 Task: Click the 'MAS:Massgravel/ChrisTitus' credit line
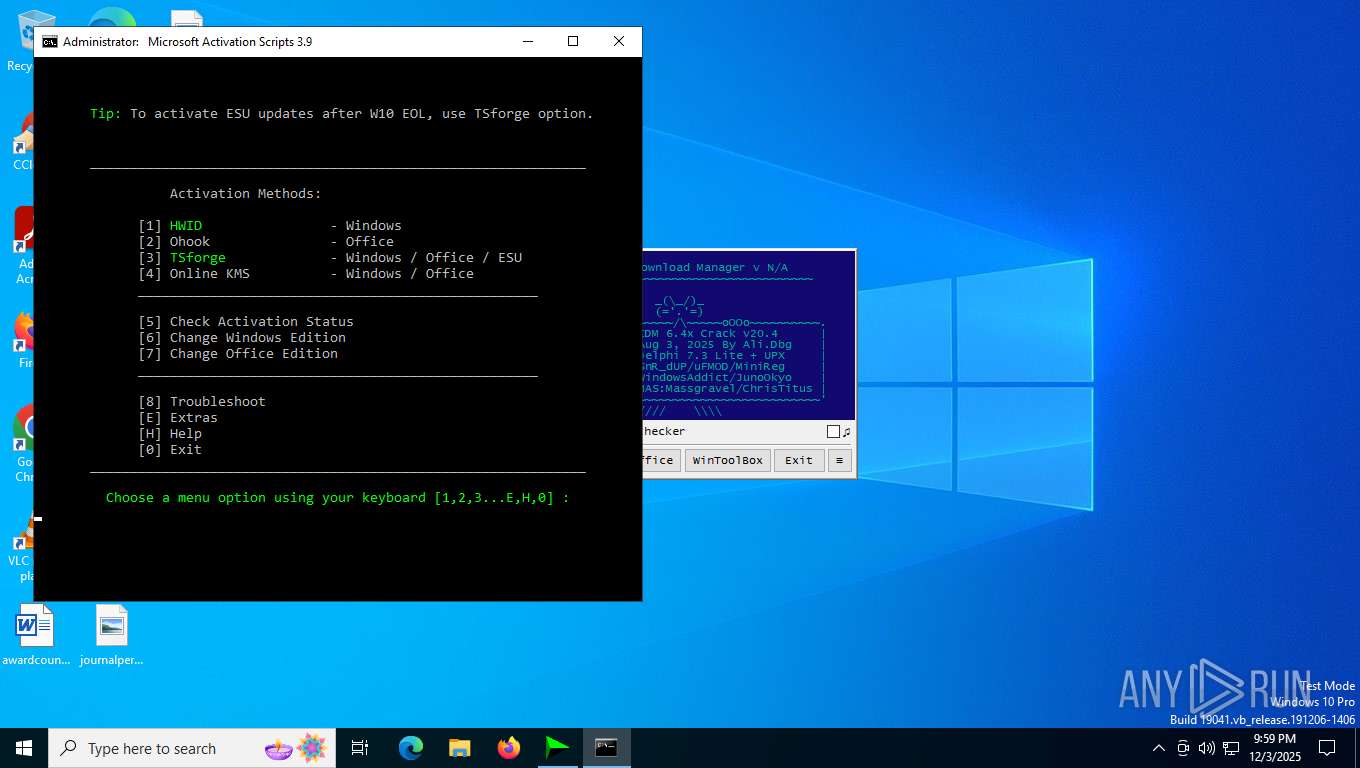tap(730, 388)
